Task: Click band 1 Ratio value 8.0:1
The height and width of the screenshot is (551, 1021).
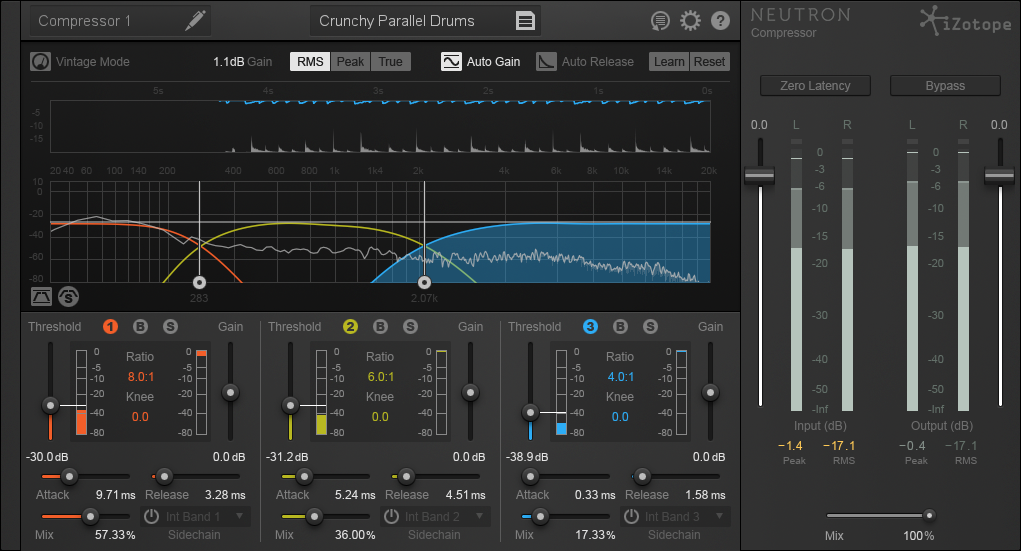Action: coord(141,376)
